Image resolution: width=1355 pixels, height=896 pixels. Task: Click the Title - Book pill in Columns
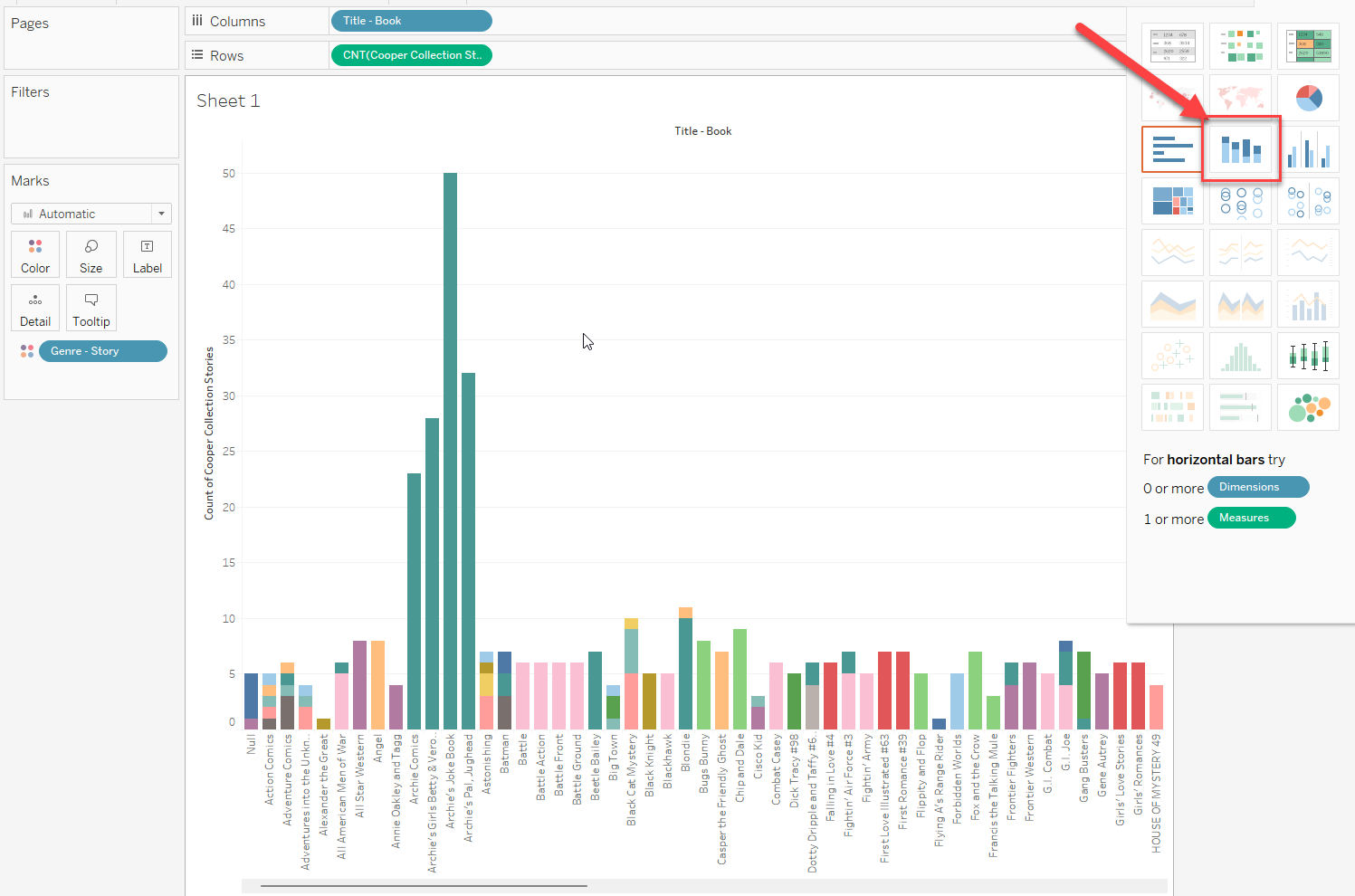pyautogui.click(x=411, y=21)
